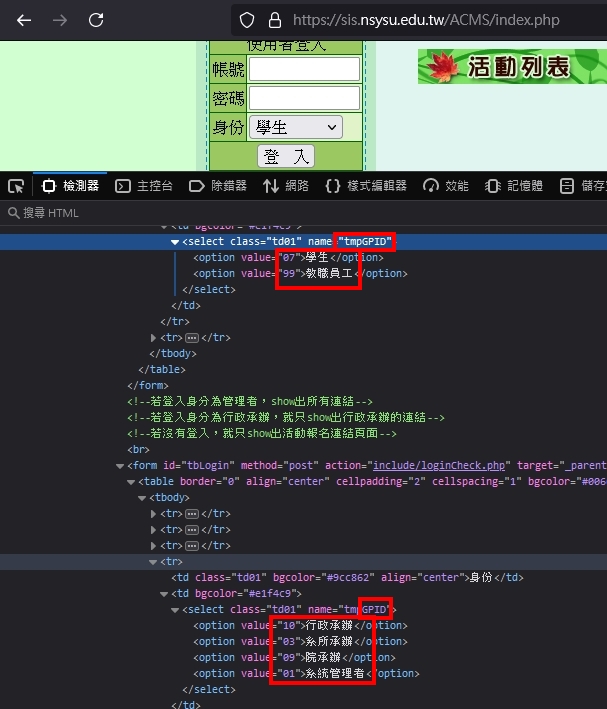Open the shield tracking protection icon
607x709 pixels.
[247, 20]
